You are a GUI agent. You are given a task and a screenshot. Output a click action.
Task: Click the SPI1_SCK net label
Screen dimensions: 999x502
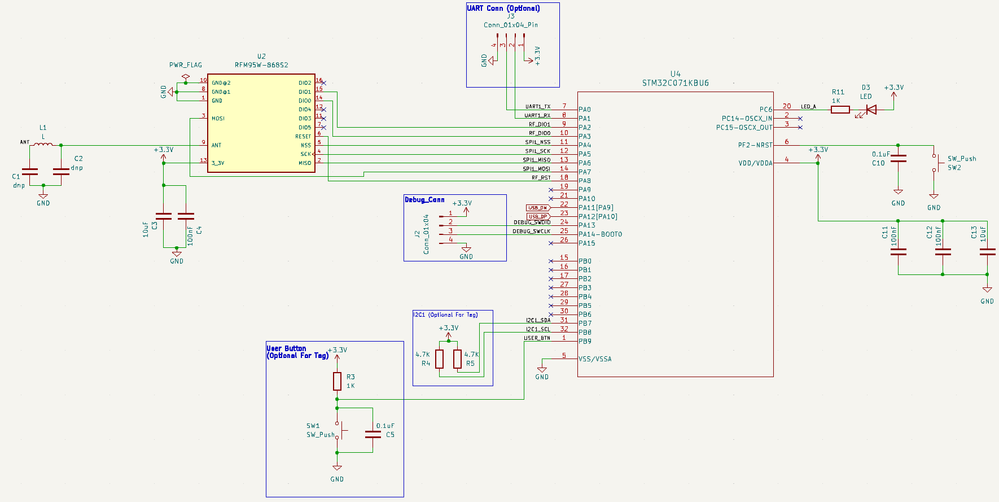click(538, 151)
